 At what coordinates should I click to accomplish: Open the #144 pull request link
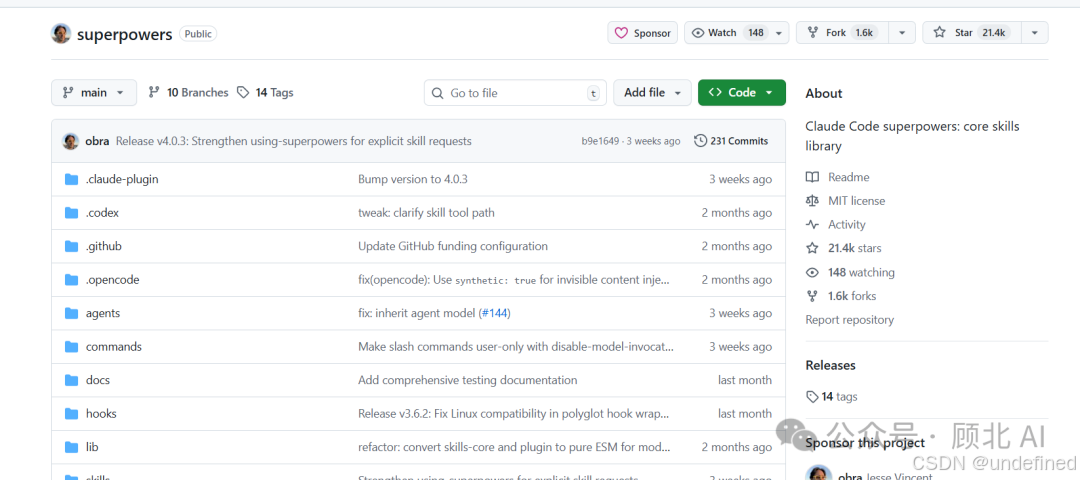[494, 313]
